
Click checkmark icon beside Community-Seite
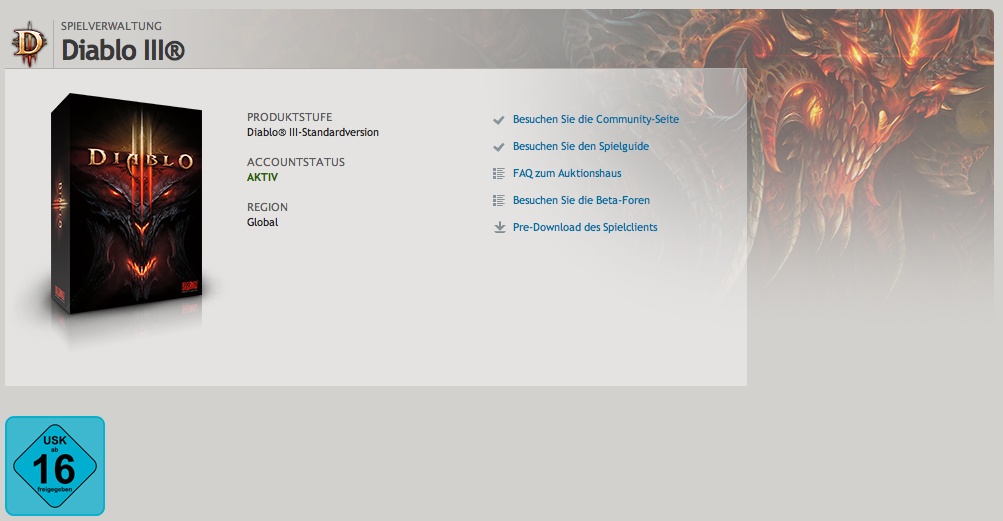(x=499, y=120)
